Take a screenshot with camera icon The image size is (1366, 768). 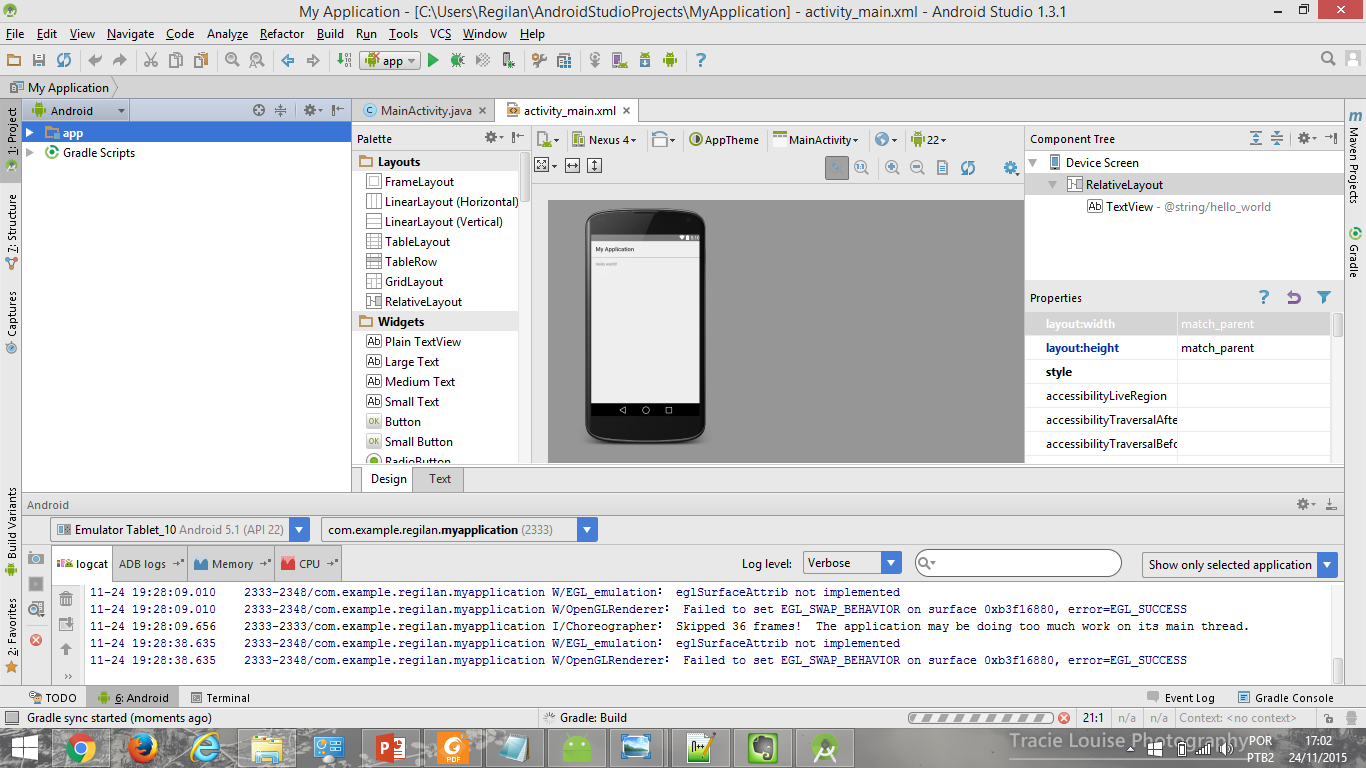point(36,558)
